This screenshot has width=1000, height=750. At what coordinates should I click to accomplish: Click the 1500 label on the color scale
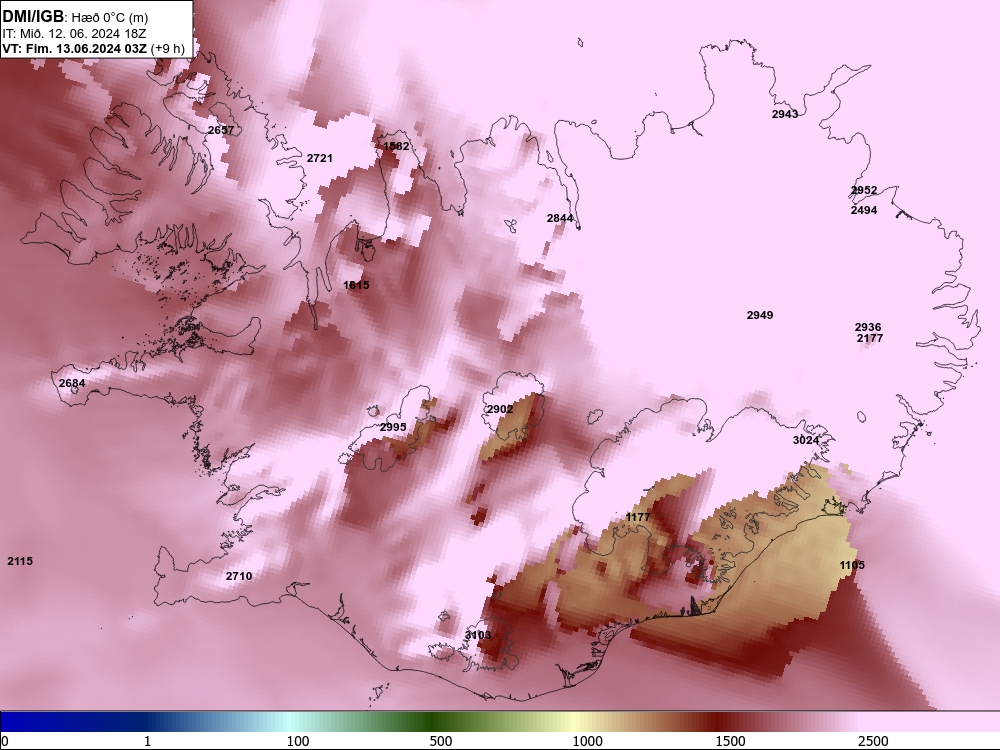click(x=730, y=741)
